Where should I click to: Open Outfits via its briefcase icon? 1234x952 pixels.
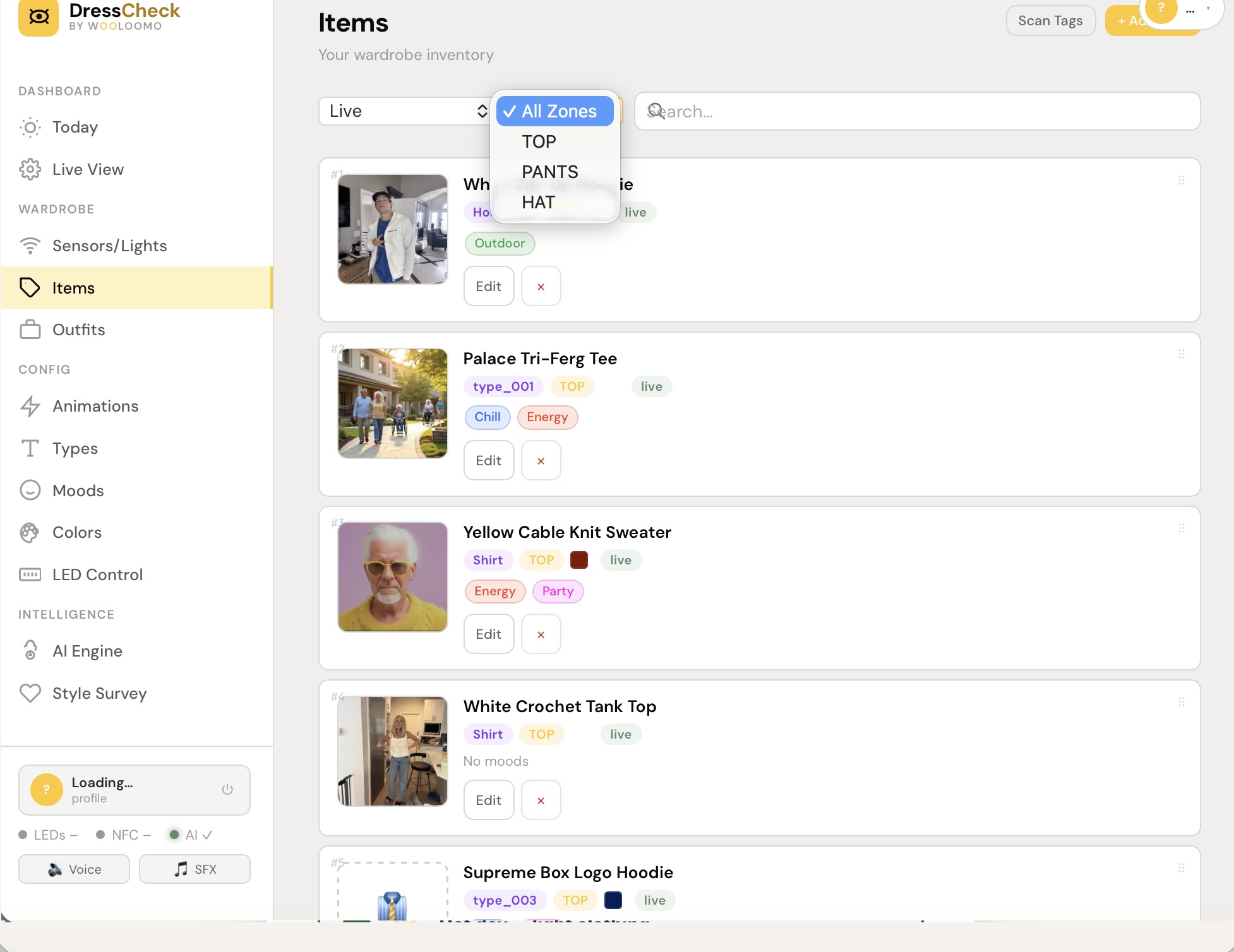[30, 330]
